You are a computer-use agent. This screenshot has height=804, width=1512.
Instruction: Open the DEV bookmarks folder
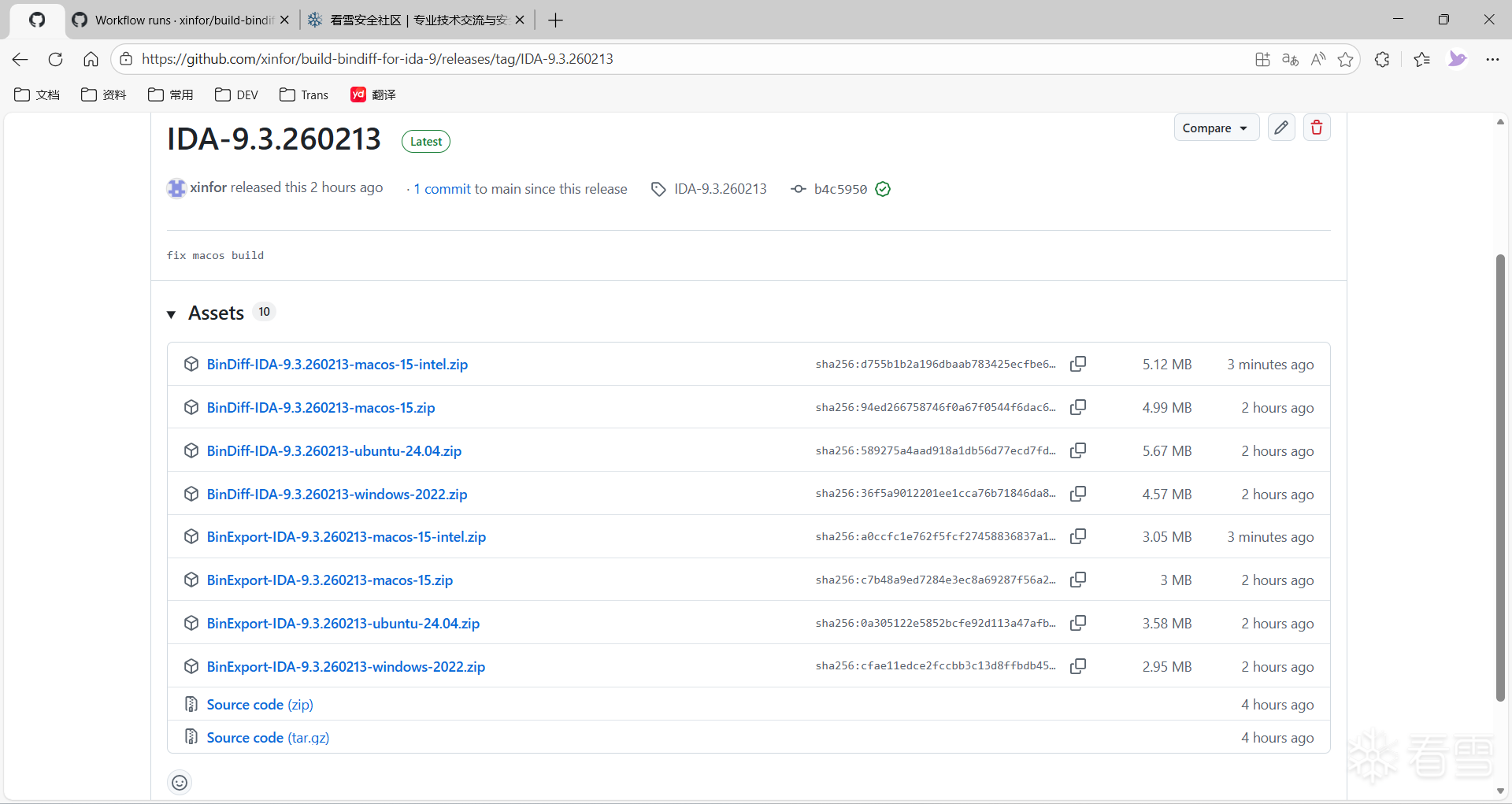pos(236,94)
